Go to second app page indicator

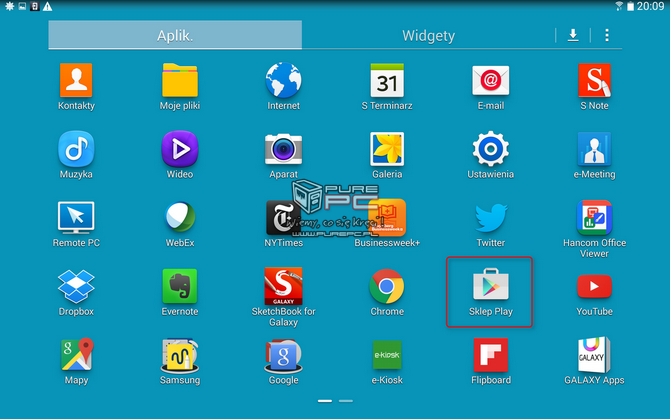click(346, 401)
